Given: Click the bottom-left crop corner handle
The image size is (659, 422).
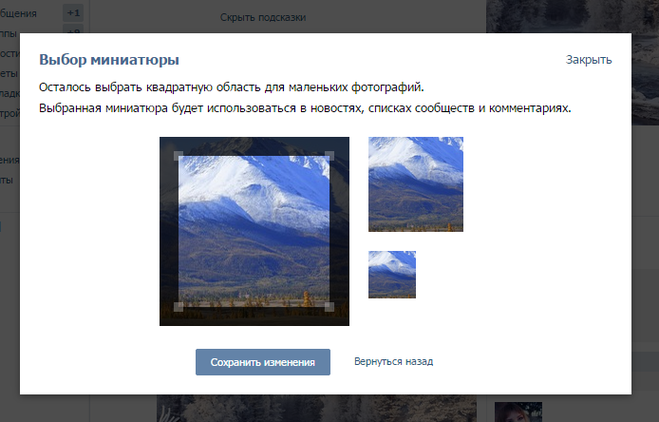Looking at the screenshot, I should pyautogui.click(x=179, y=306).
